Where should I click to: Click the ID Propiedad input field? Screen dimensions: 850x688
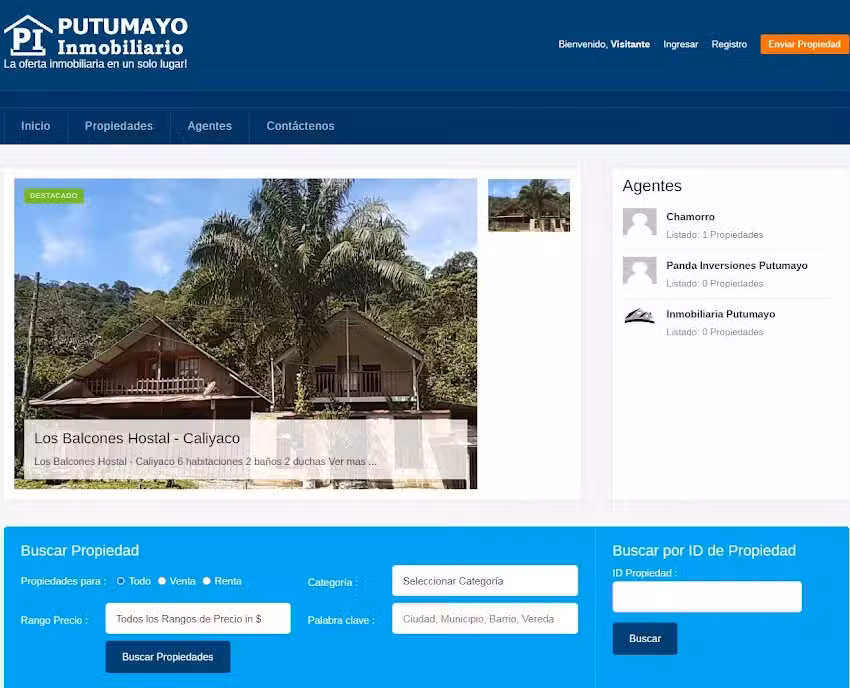pyautogui.click(x=706, y=597)
